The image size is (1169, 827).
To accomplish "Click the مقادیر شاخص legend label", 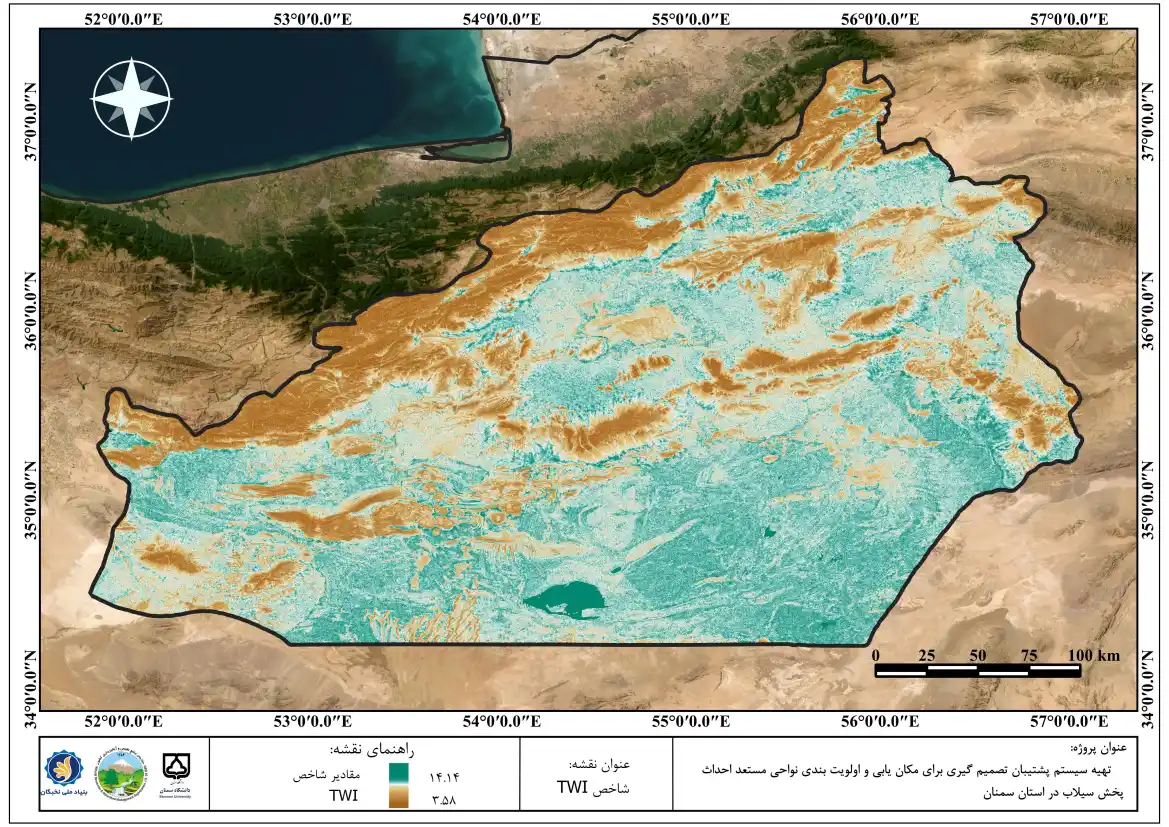I will coord(327,776).
